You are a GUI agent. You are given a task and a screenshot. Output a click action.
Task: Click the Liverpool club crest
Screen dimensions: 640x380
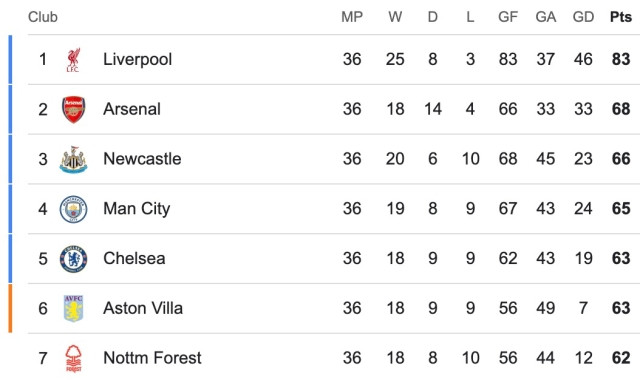coord(73,60)
